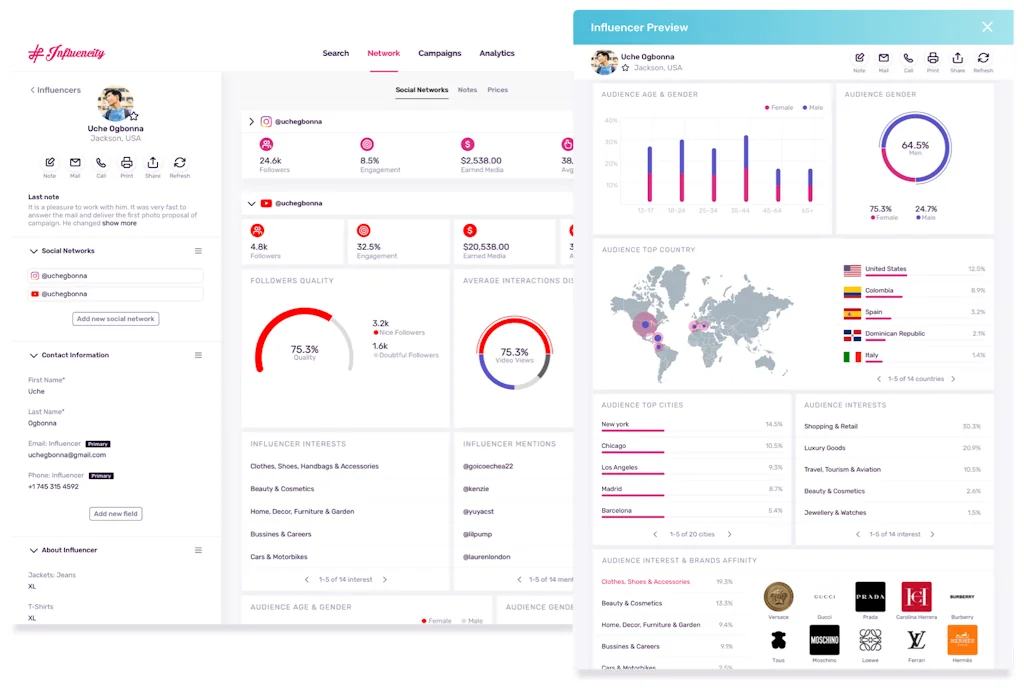The height and width of the screenshot is (690, 1024).
Task: Click the Refresh icon in Influencer Preview
Action: click(x=984, y=58)
